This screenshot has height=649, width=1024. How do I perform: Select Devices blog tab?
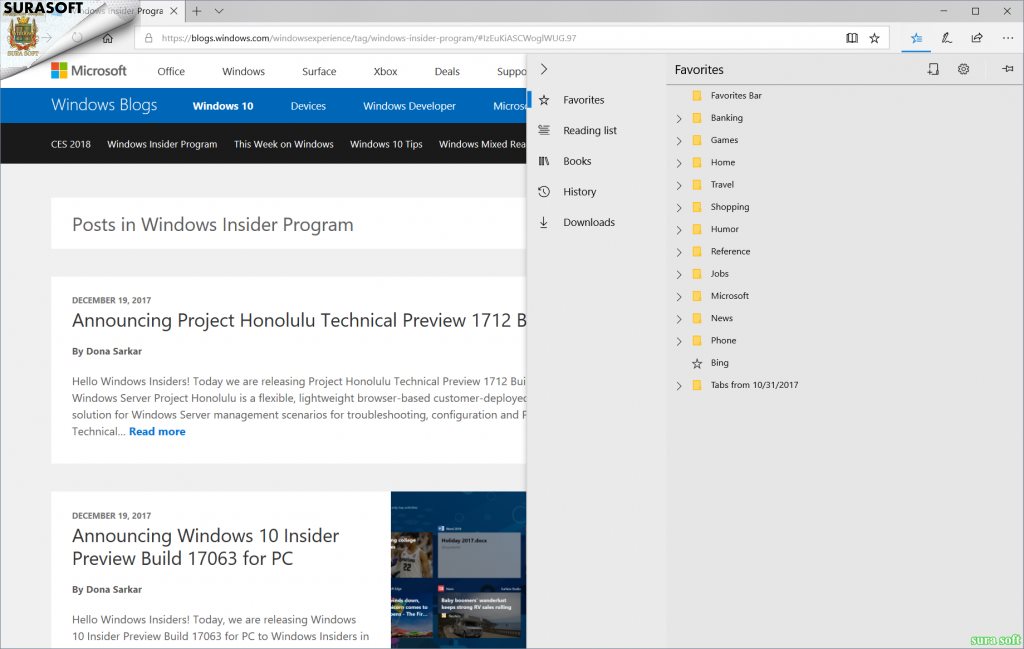308,106
